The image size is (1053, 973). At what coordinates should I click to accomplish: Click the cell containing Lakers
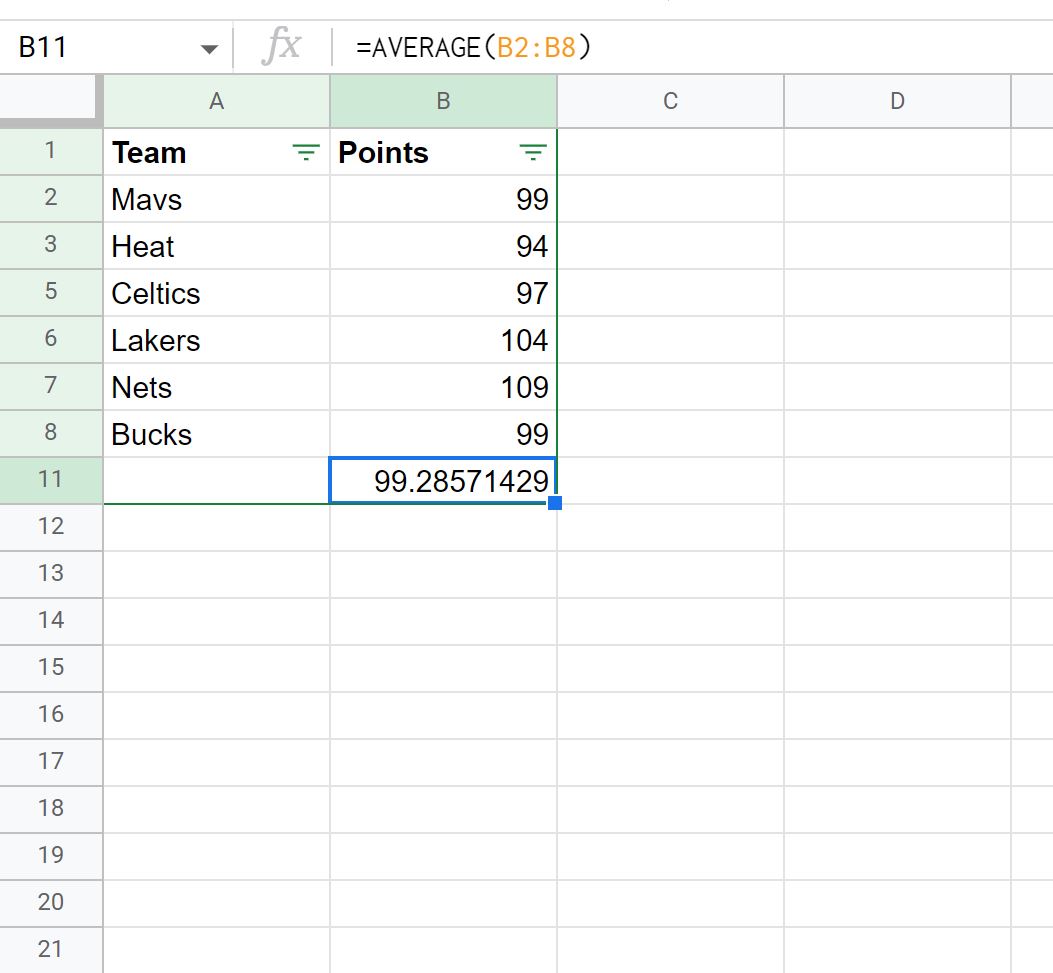pyautogui.click(x=216, y=340)
